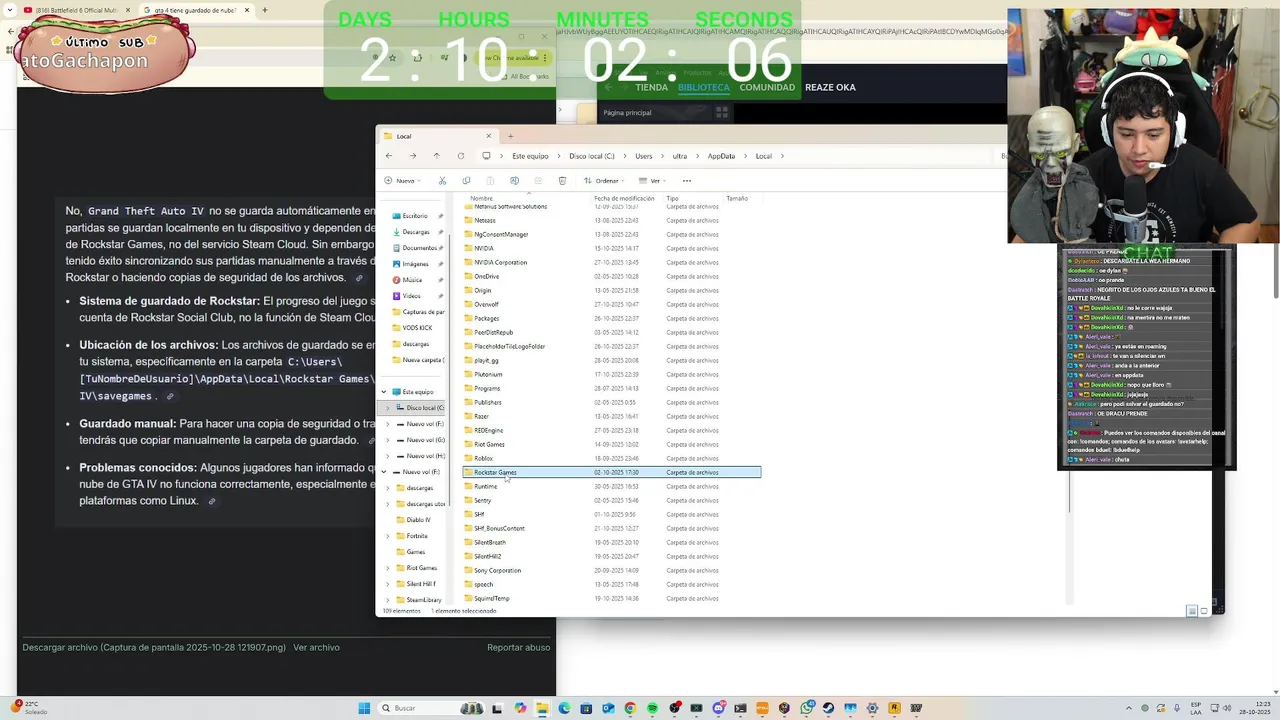Viewport: 1280px width, 720px height.
Task: Open the Nuevo dropdown in Explorer
Action: 402,181
